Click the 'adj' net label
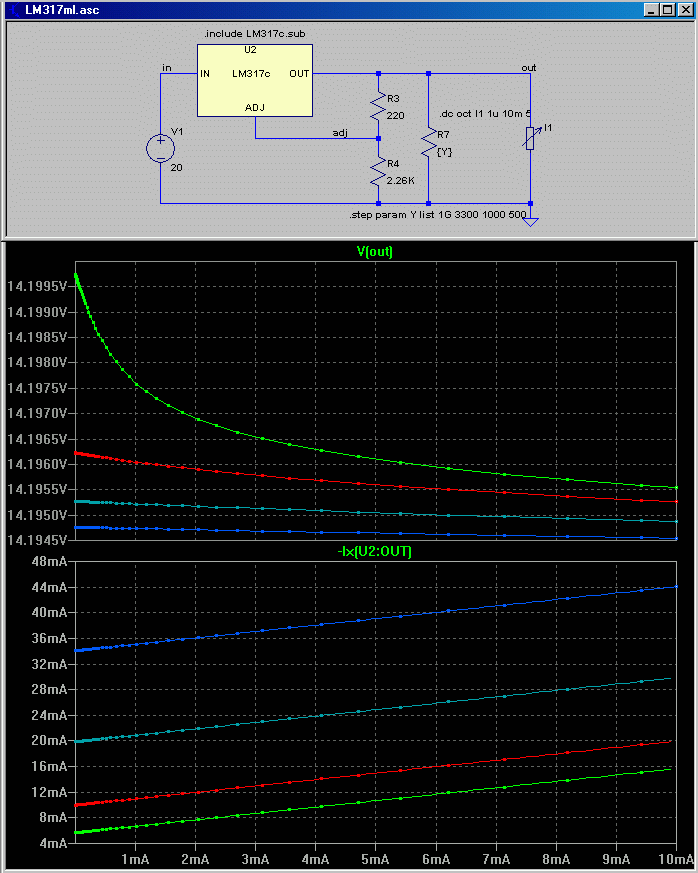698x873 pixels. point(340,133)
